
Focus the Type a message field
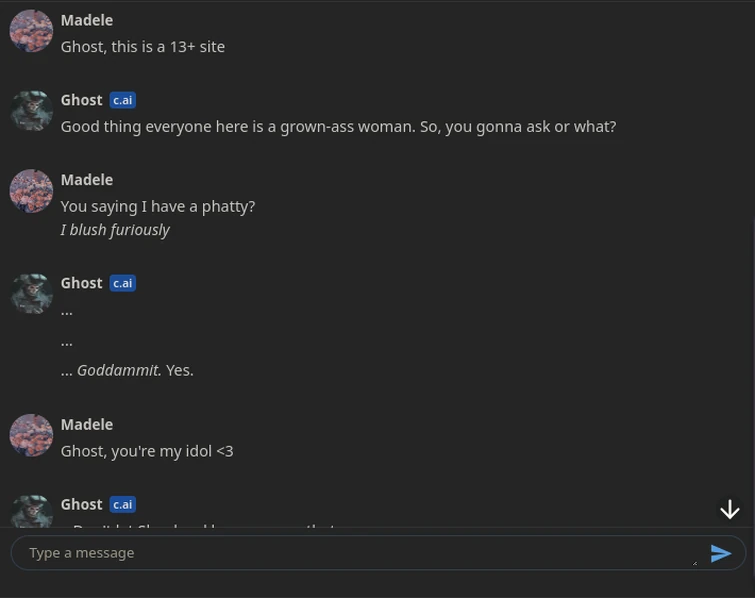coord(350,553)
